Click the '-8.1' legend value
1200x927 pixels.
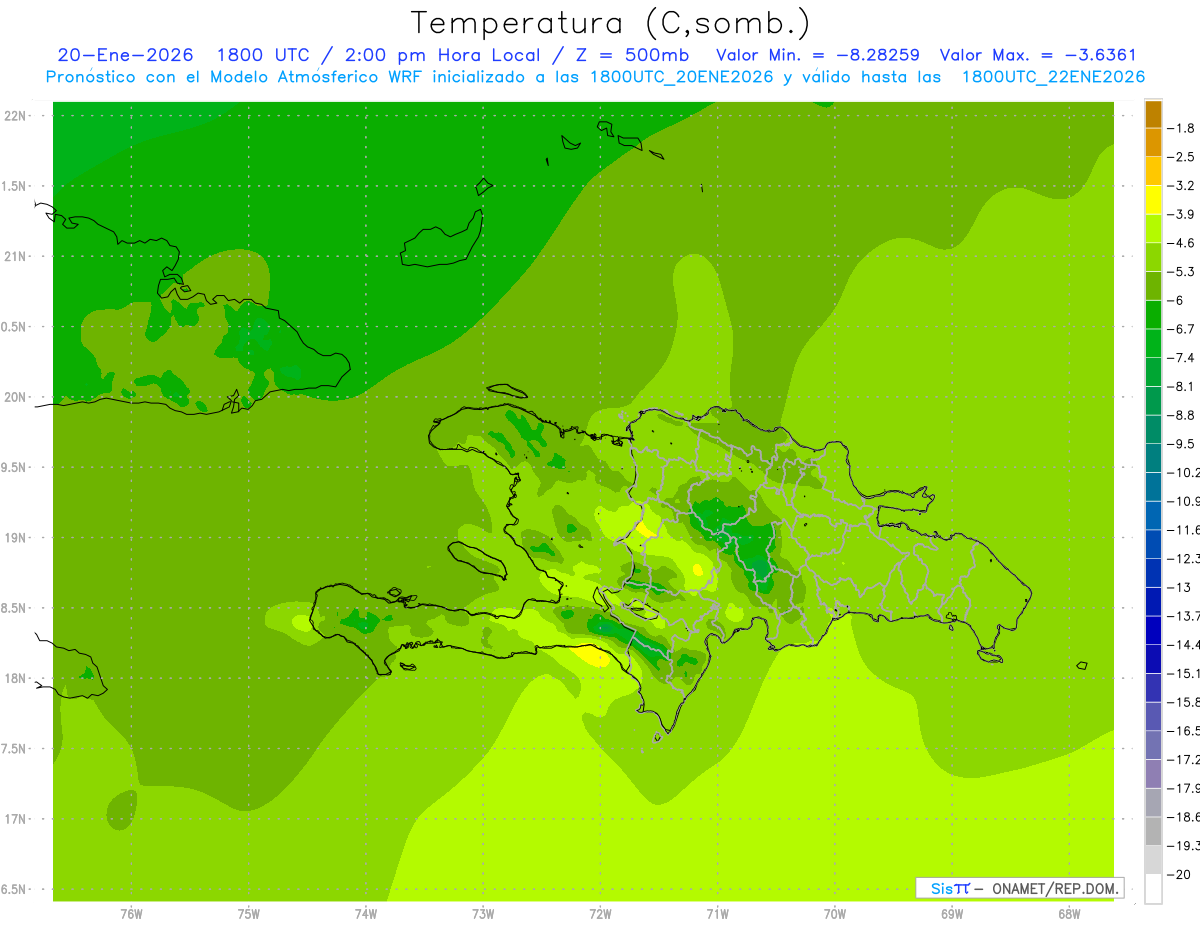[x=1181, y=386]
